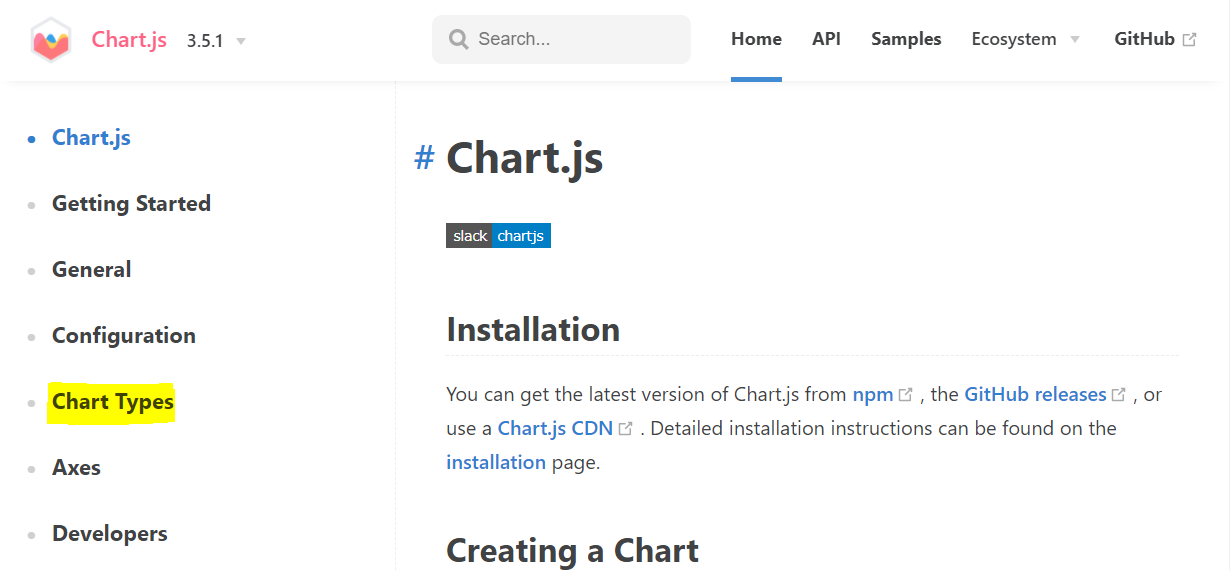Expand Chart Types sidebar section
Image resolution: width=1230 pixels, height=571 pixels.
click(x=113, y=402)
